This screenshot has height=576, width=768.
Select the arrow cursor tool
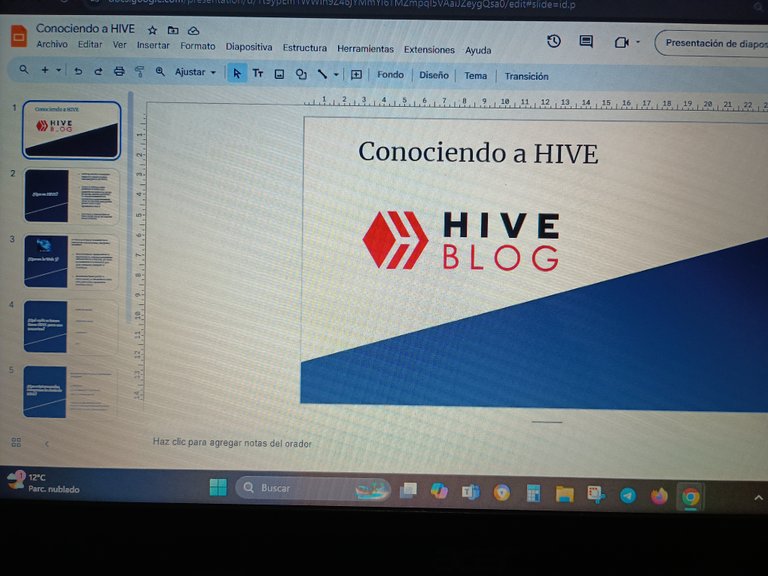(237, 73)
